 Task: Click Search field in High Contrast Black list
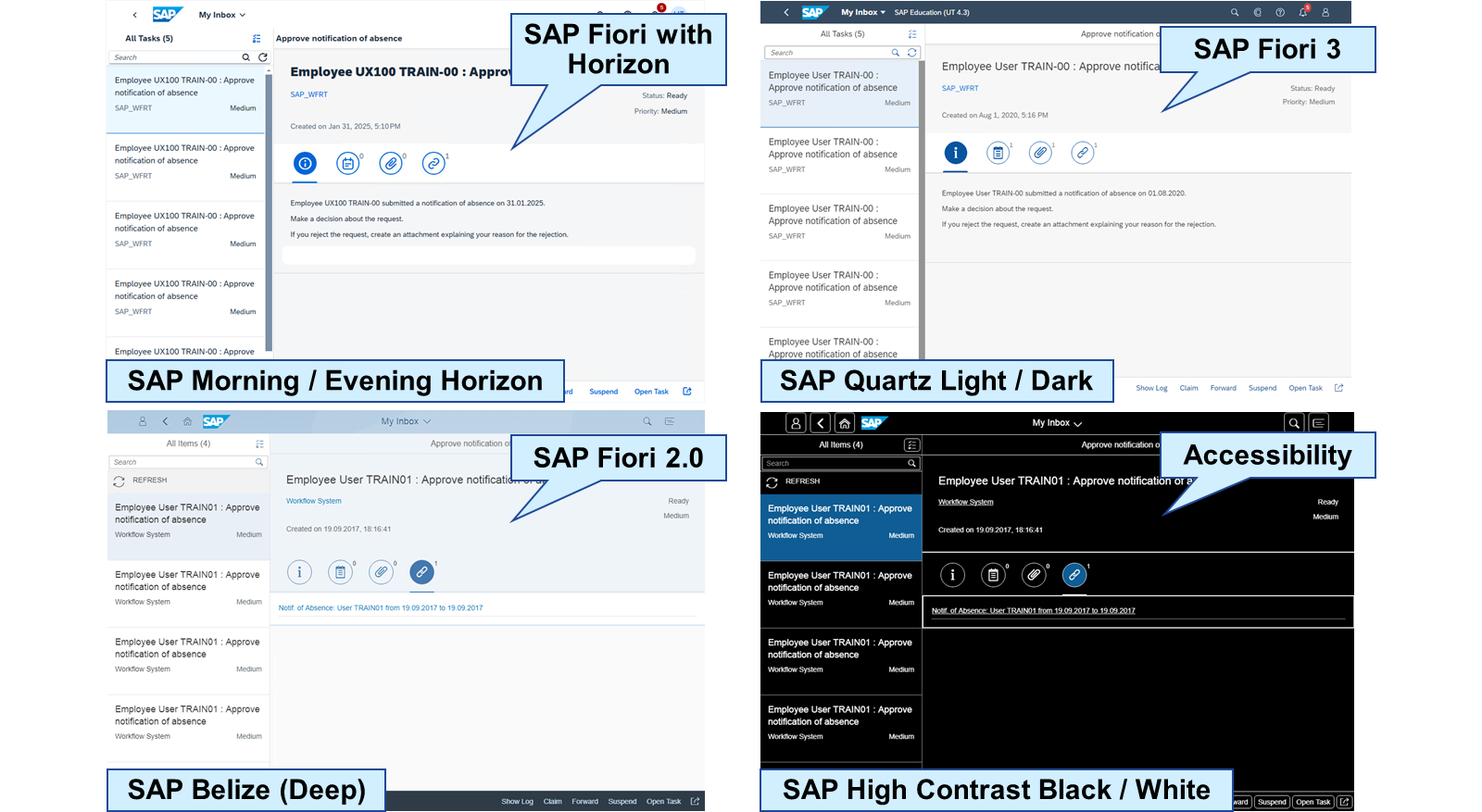tap(834, 463)
